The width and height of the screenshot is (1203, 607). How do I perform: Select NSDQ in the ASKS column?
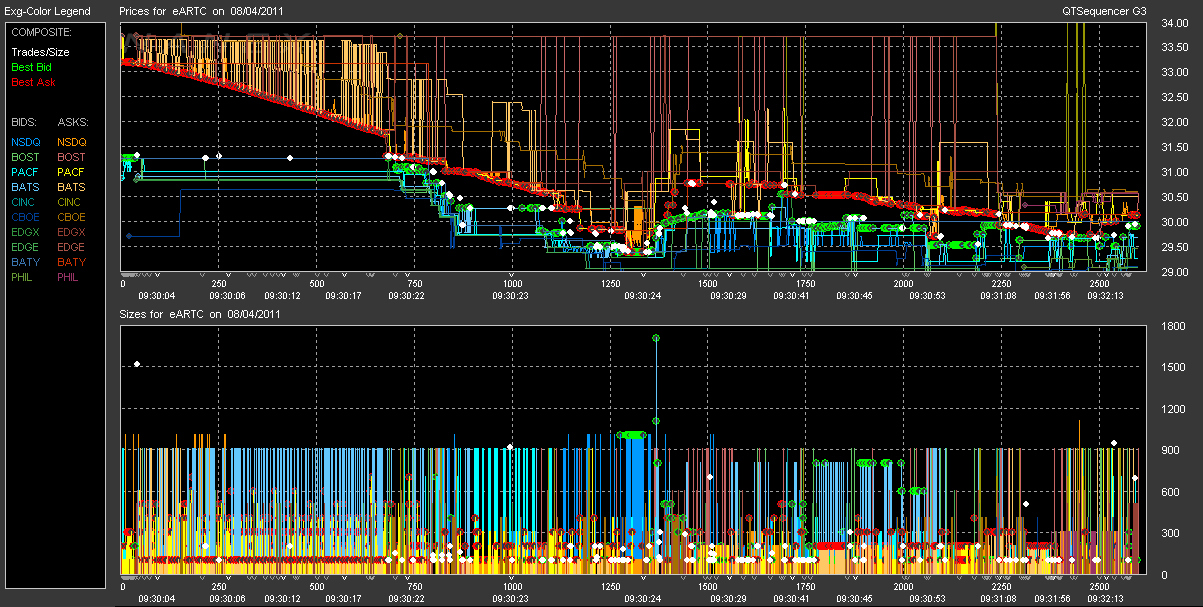pos(73,142)
